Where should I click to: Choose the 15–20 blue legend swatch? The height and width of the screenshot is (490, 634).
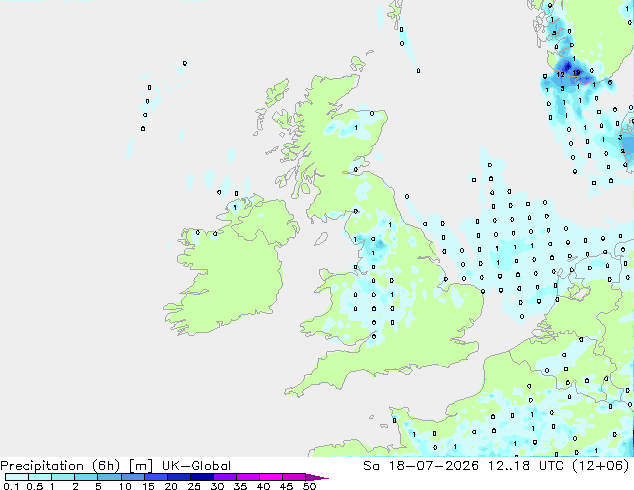pos(156,477)
